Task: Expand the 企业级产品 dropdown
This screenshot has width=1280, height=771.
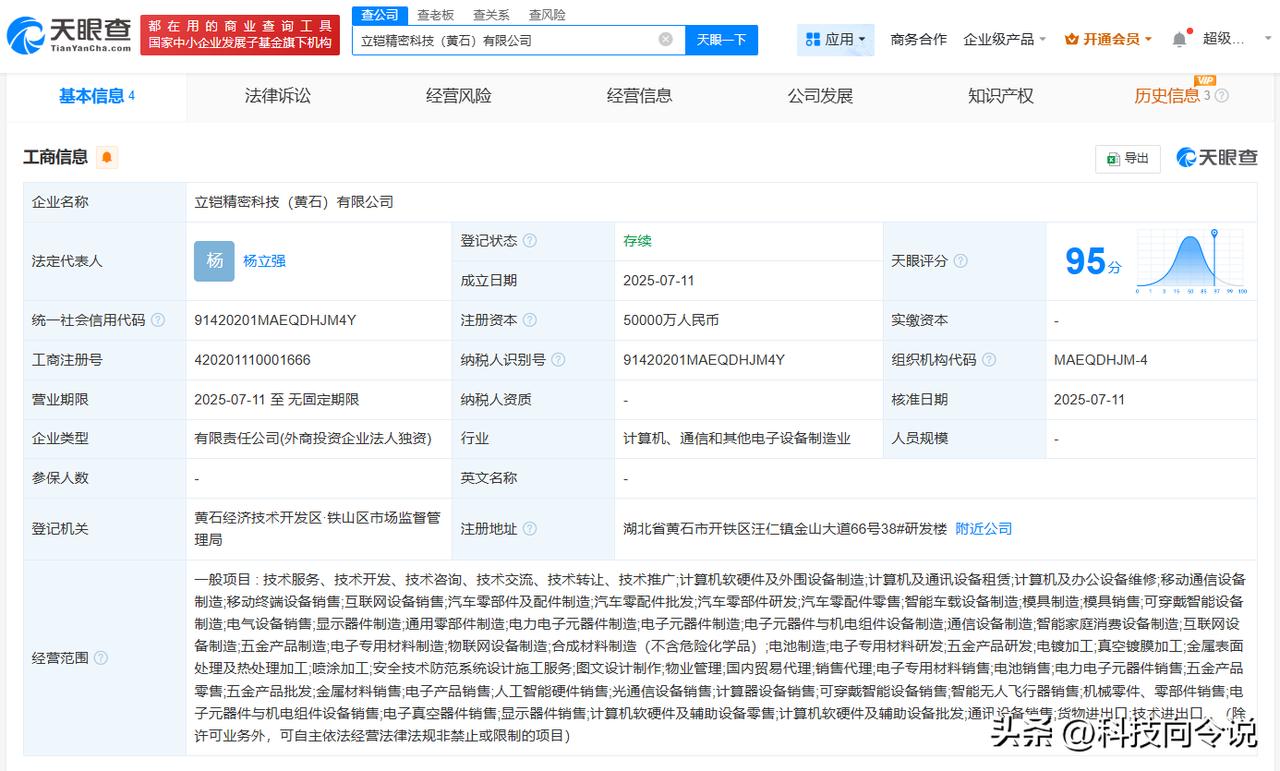Action: pos(1004,39)
